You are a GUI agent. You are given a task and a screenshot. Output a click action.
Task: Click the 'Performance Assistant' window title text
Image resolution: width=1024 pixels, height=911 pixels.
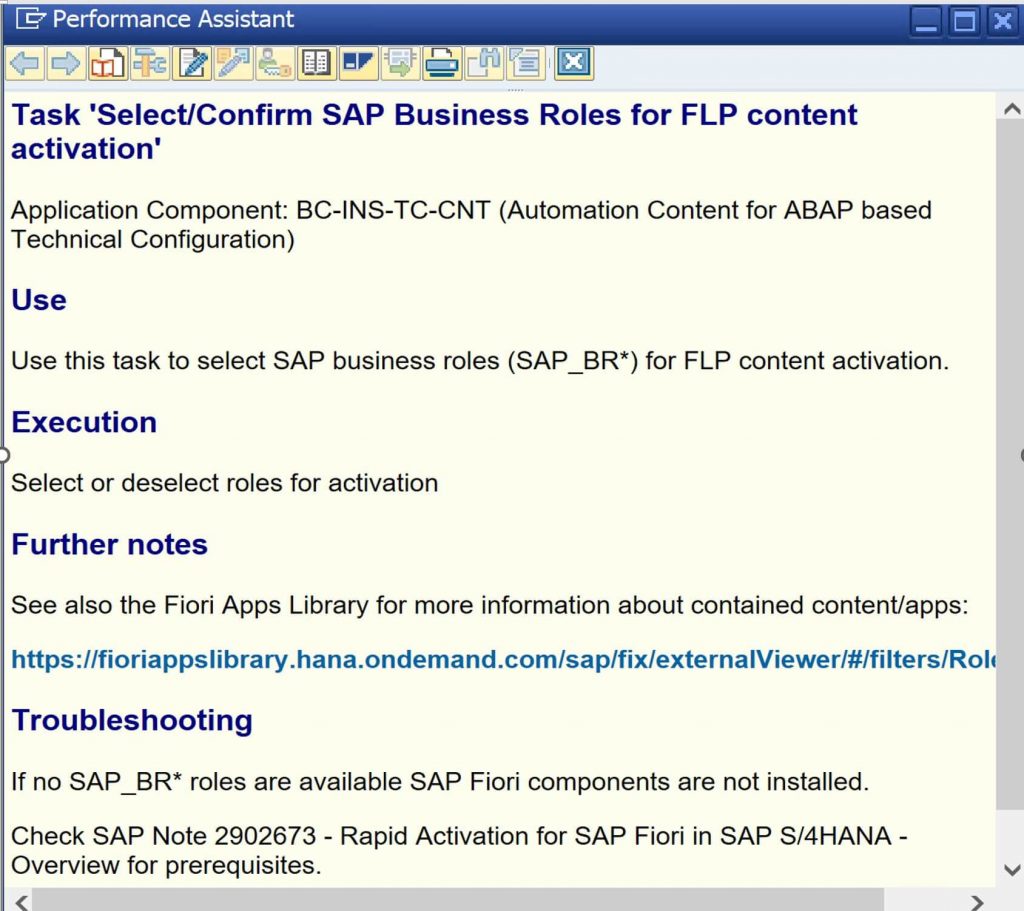[173, 19]
